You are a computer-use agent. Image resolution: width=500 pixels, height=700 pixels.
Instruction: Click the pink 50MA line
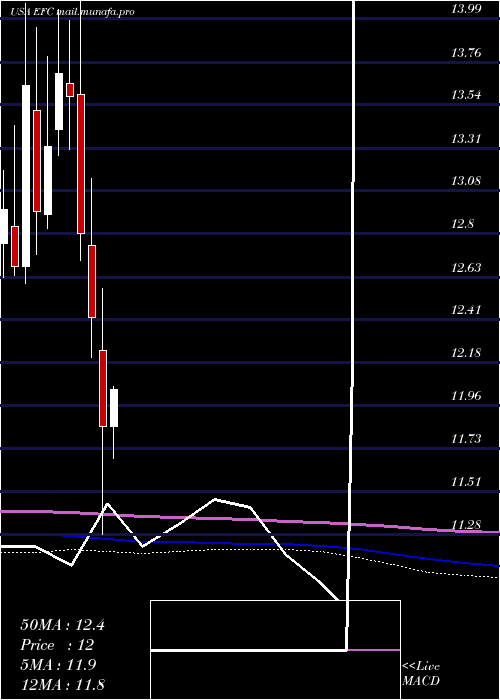coord(250,519)
